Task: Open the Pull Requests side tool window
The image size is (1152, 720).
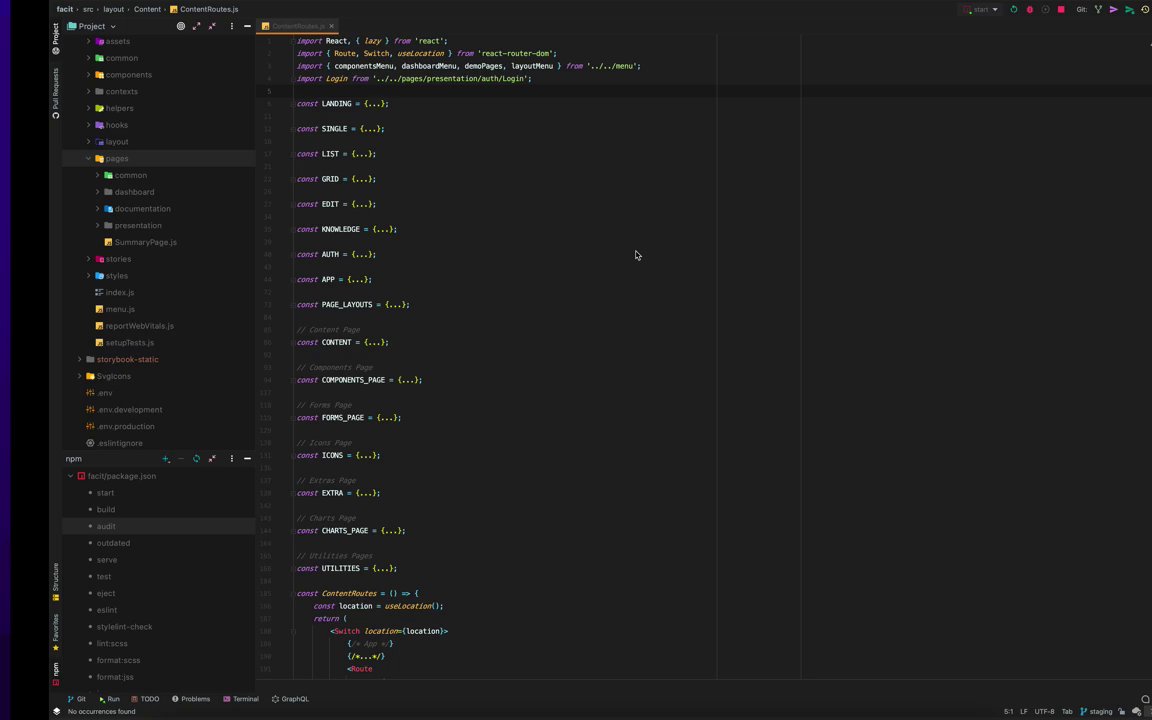Action: [55, 93]
